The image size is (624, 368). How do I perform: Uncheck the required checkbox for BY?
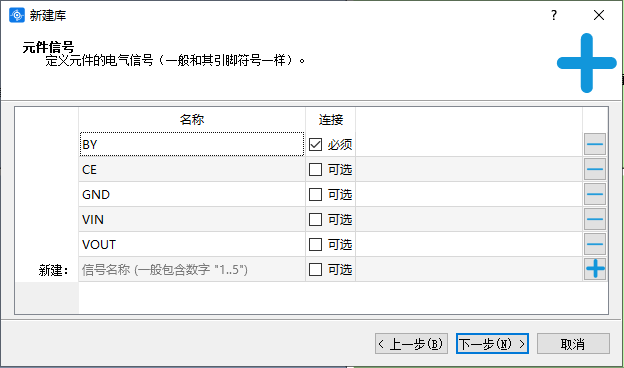click(316, 144)
